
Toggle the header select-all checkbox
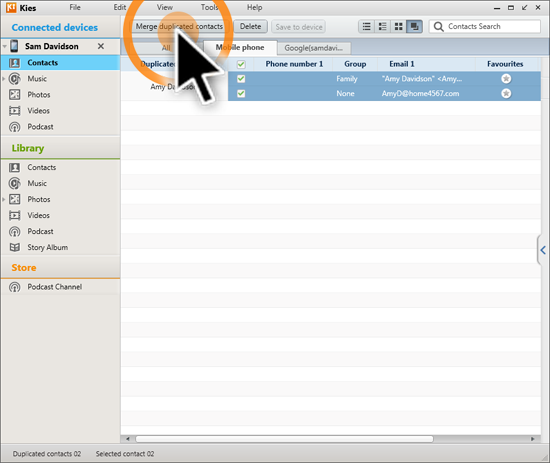(241, 64)
